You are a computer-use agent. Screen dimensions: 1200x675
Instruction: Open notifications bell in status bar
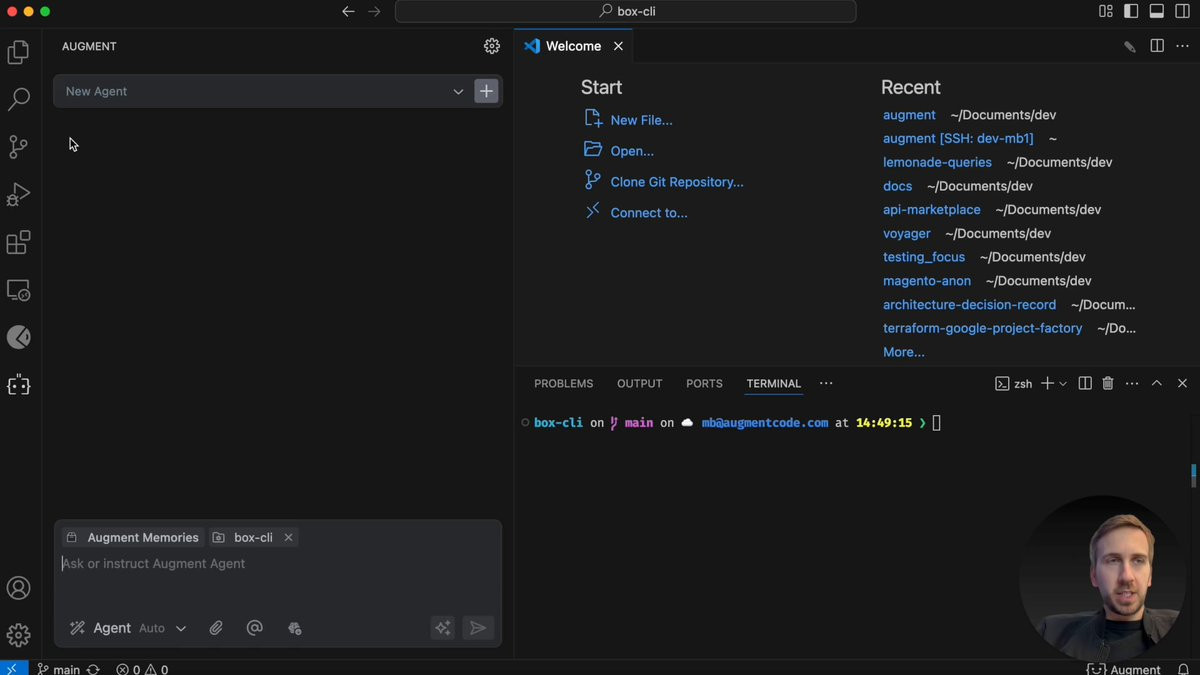pyautogui.click(x=1183, y=669)
